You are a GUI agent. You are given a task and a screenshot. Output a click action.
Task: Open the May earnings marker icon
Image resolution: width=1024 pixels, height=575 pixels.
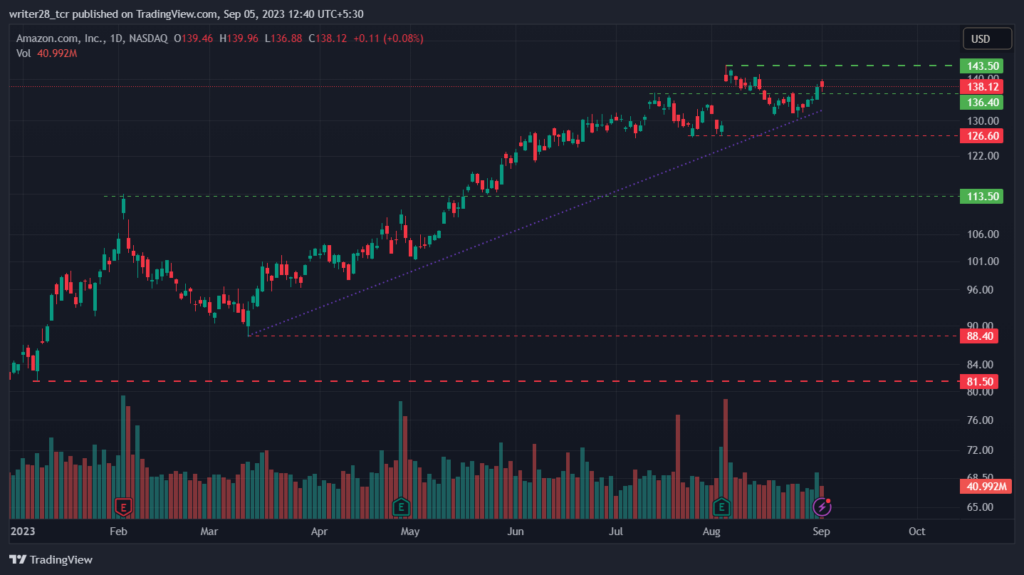coord(401,506)
